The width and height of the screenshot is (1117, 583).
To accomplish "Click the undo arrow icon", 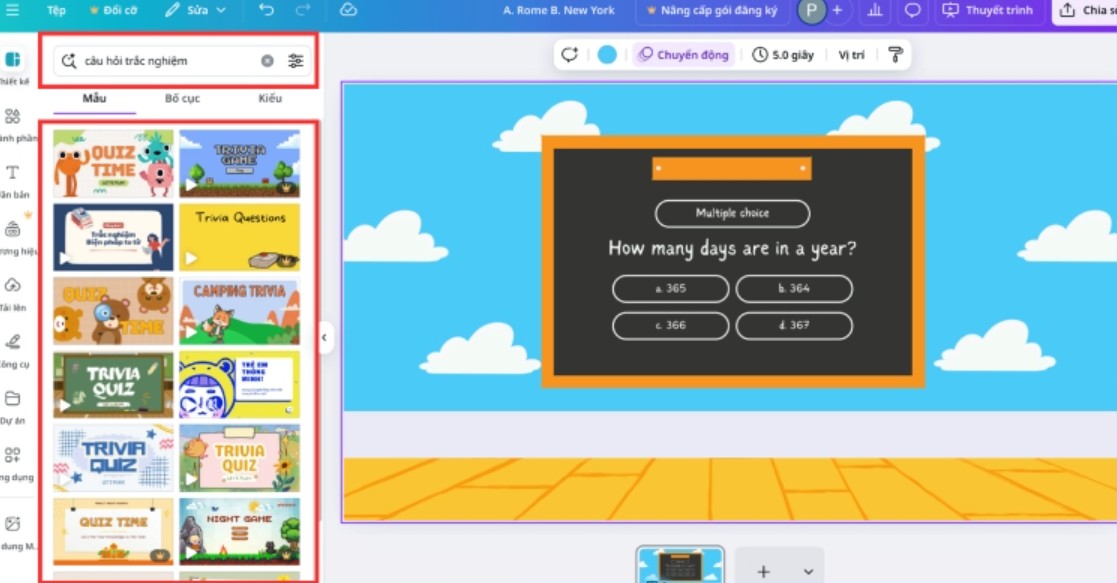I will click(x=266, y=10).
